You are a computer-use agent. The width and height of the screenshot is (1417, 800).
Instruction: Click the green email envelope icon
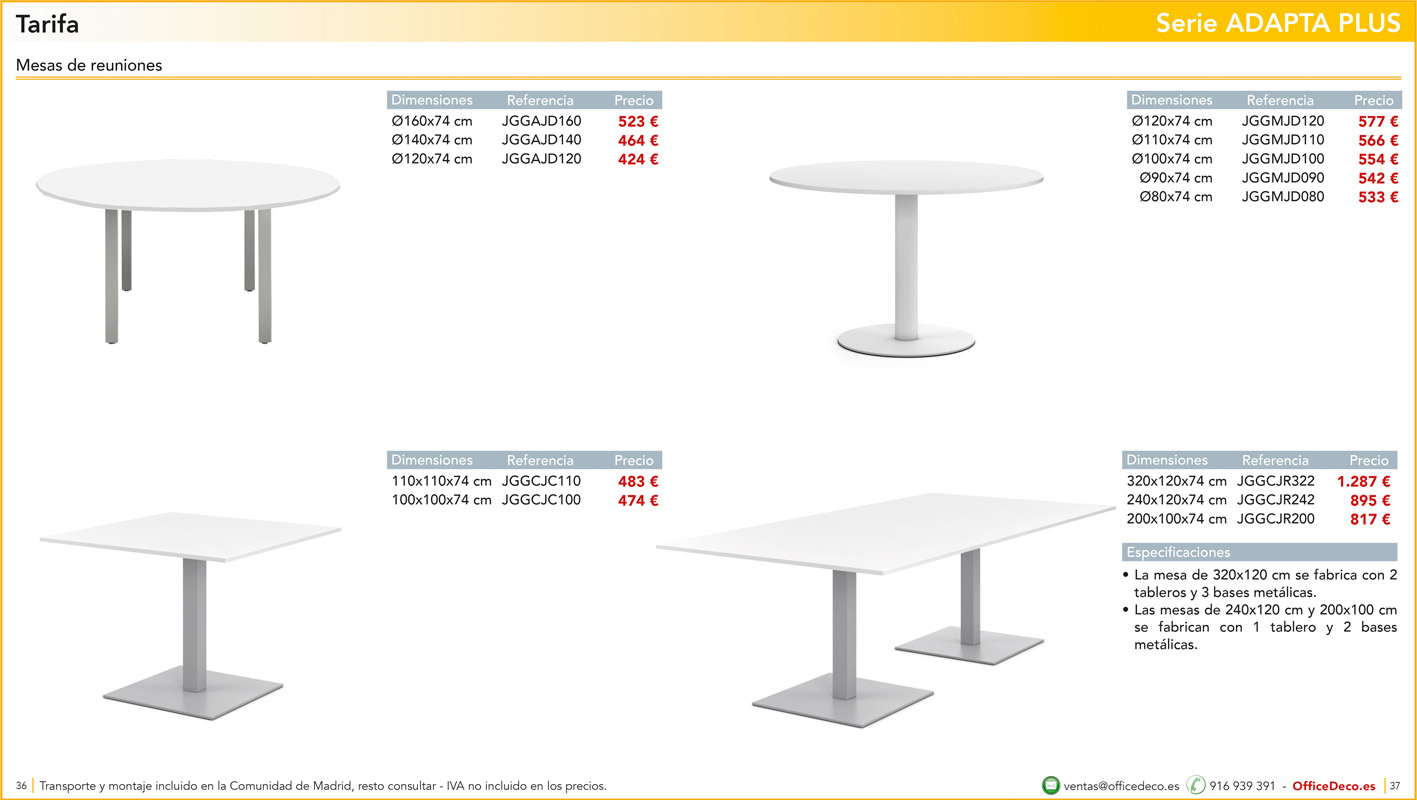click(1051, 786)
